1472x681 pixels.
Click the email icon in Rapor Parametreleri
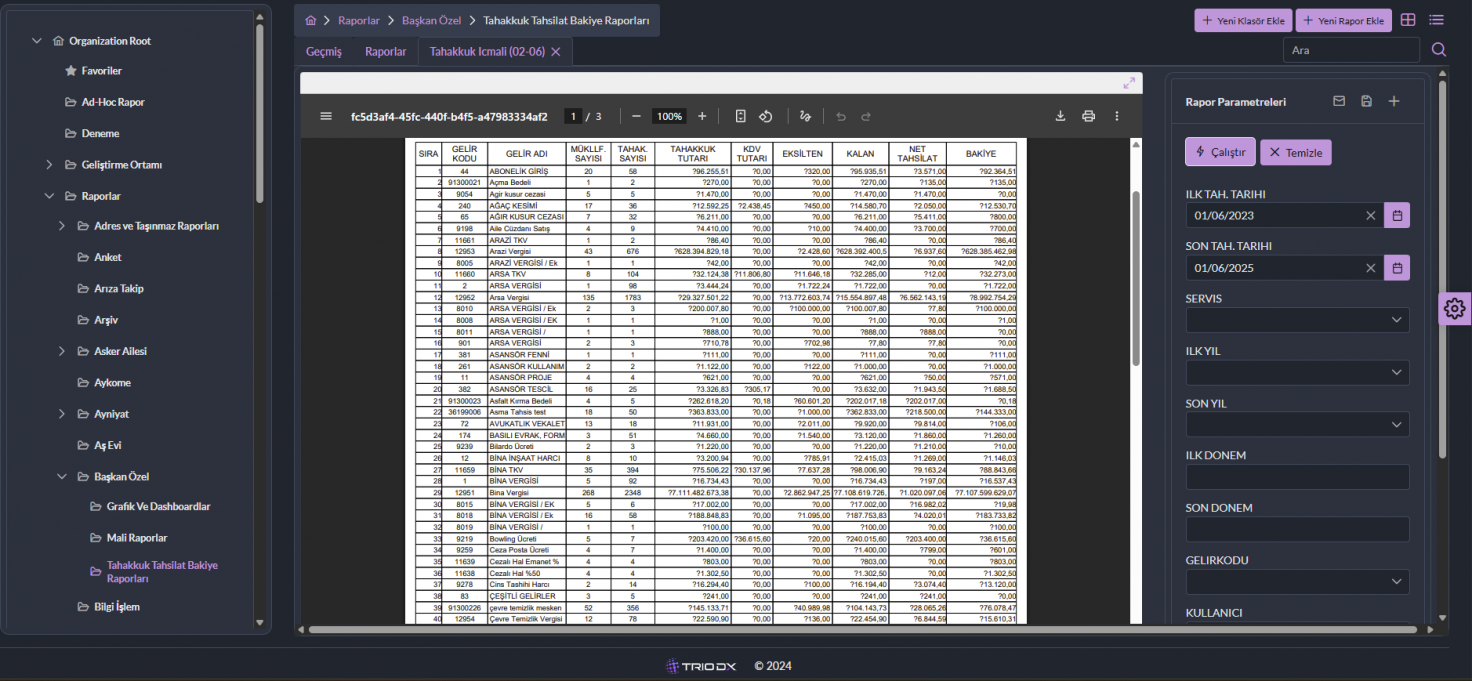pos(1339,101)
